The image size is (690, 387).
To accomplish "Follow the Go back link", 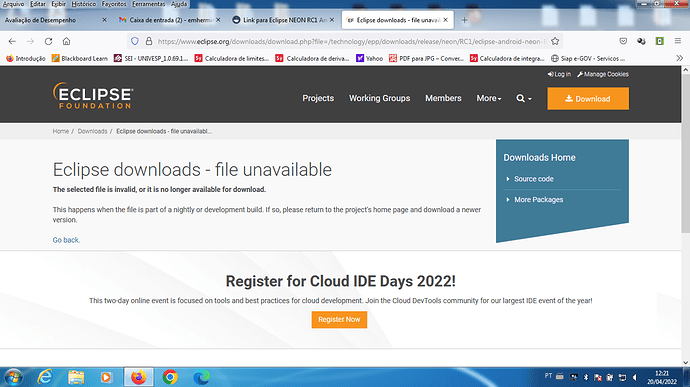I will point(66,240).
